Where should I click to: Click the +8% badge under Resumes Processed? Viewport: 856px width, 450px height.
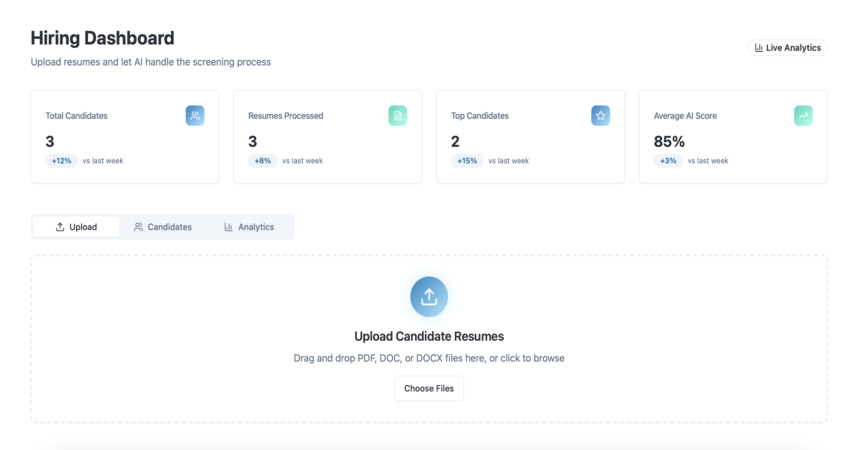(x=263, y=161)
